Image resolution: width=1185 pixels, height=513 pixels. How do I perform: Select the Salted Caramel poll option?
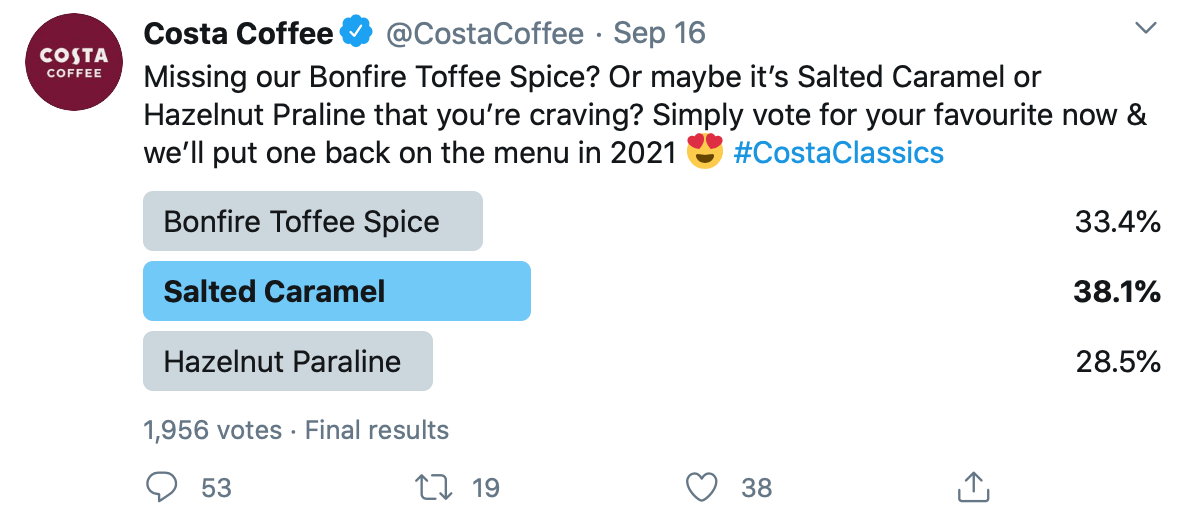[x=336, y=291]
